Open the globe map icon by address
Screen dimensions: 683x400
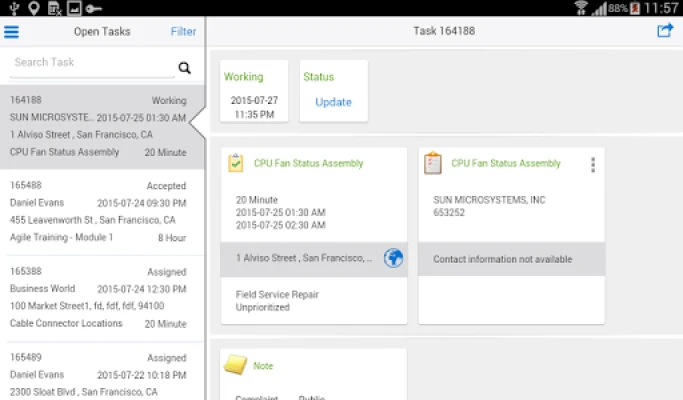pos(394,258)
